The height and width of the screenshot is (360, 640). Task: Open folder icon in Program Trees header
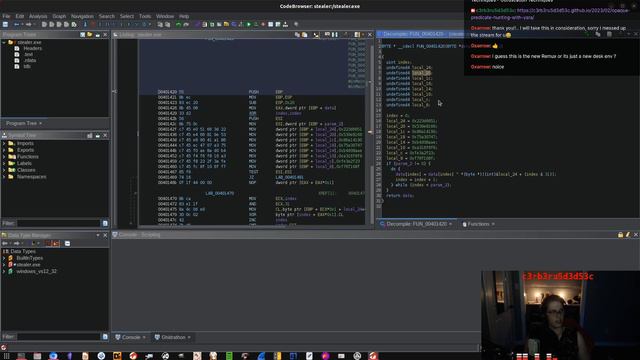tap(89, 35)
